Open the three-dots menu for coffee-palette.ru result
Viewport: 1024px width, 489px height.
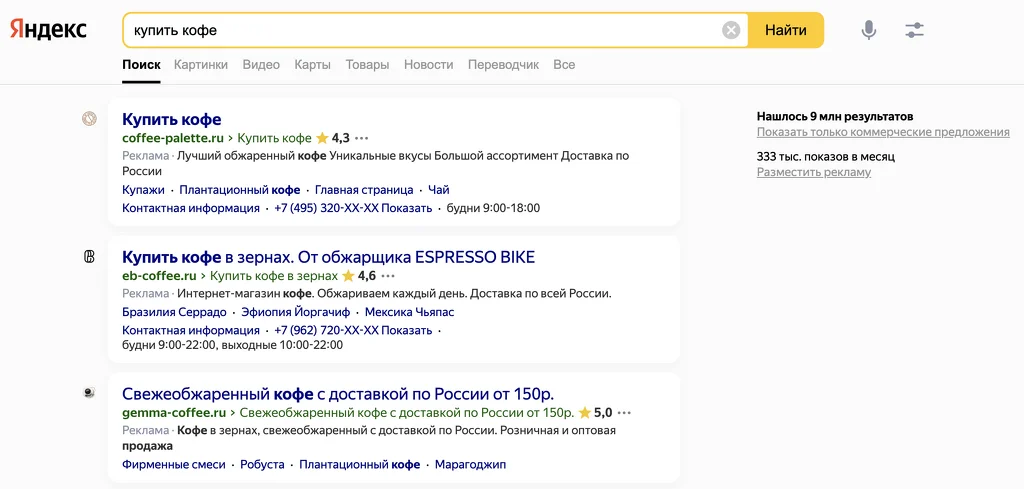pyautogui.click(x=362, y=138)
